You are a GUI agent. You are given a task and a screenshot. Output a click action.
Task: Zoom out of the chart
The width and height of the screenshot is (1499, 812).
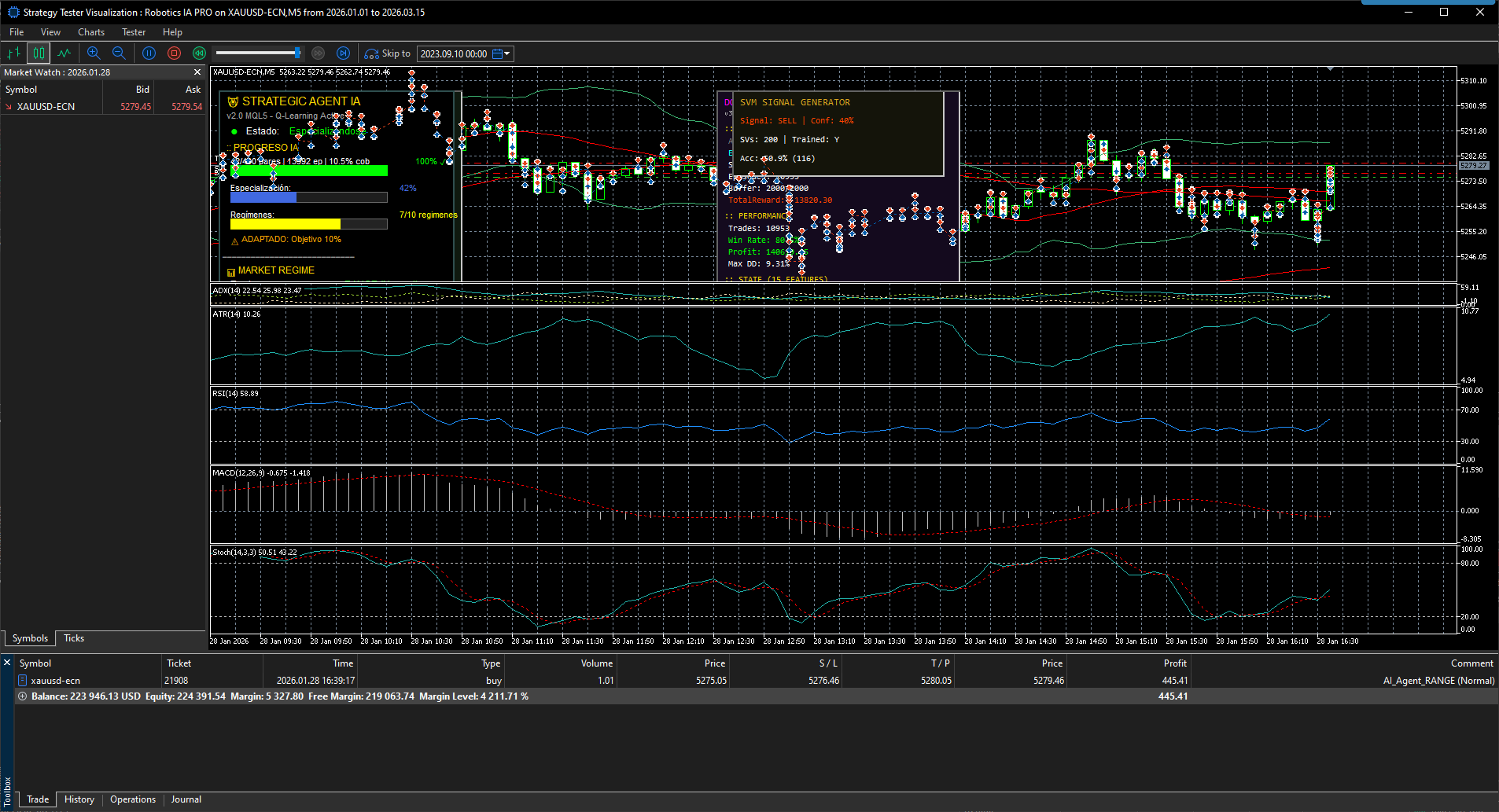coord(119,53)
